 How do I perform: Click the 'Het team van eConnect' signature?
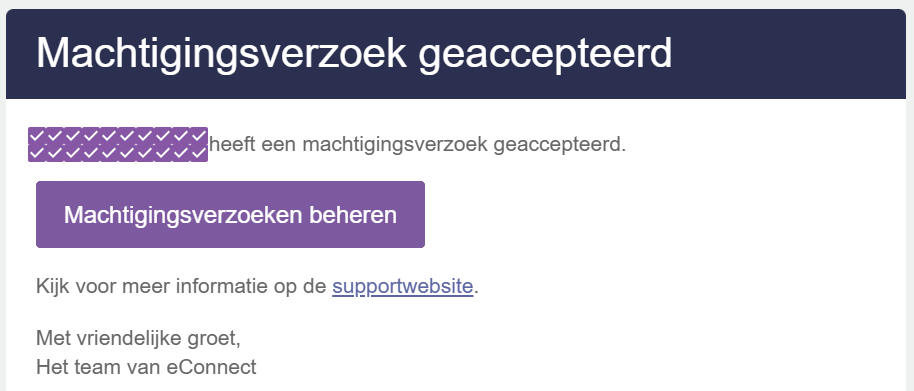tap(146, 367)
